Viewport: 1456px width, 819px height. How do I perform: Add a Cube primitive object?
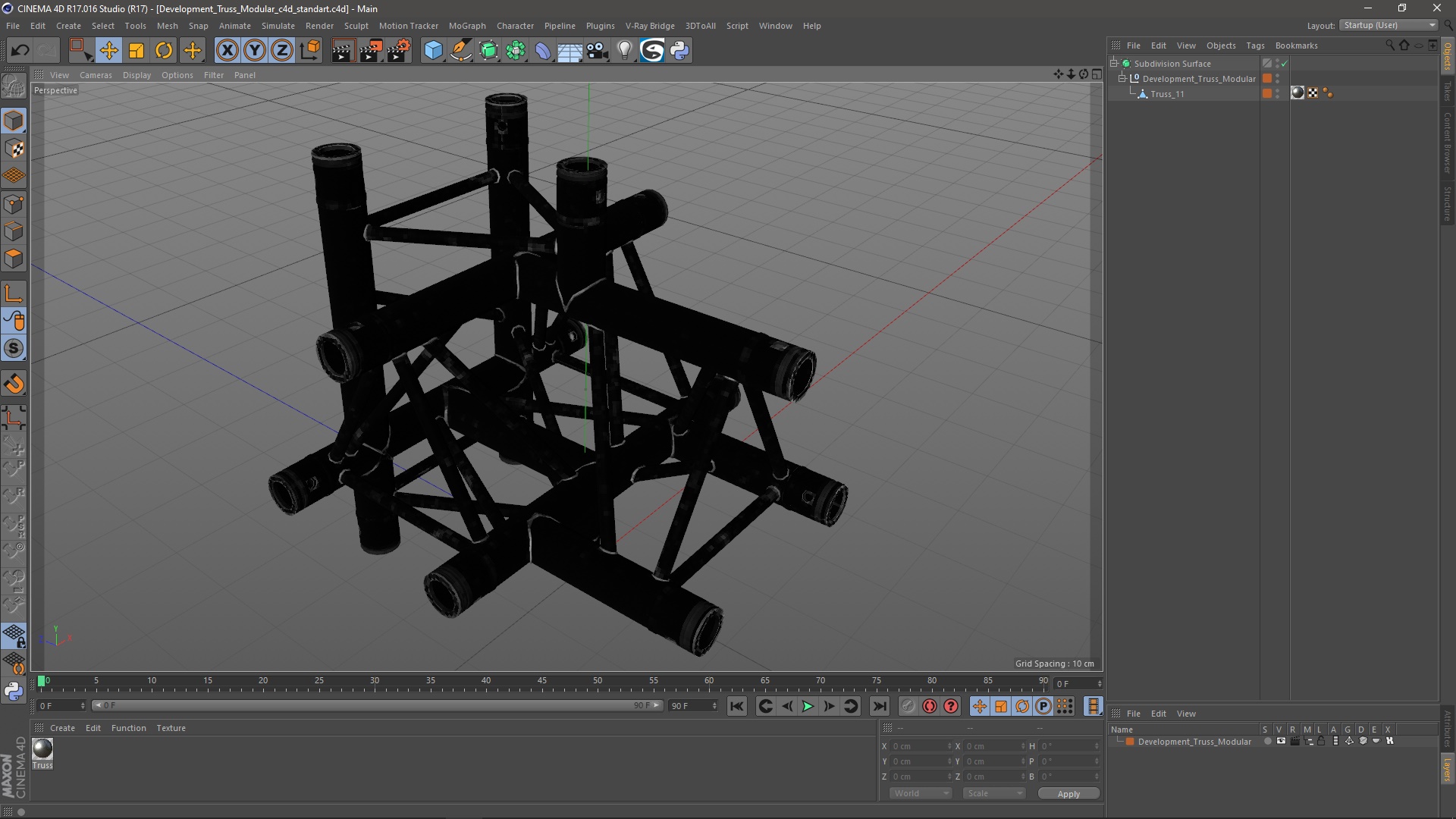point(433,50)
